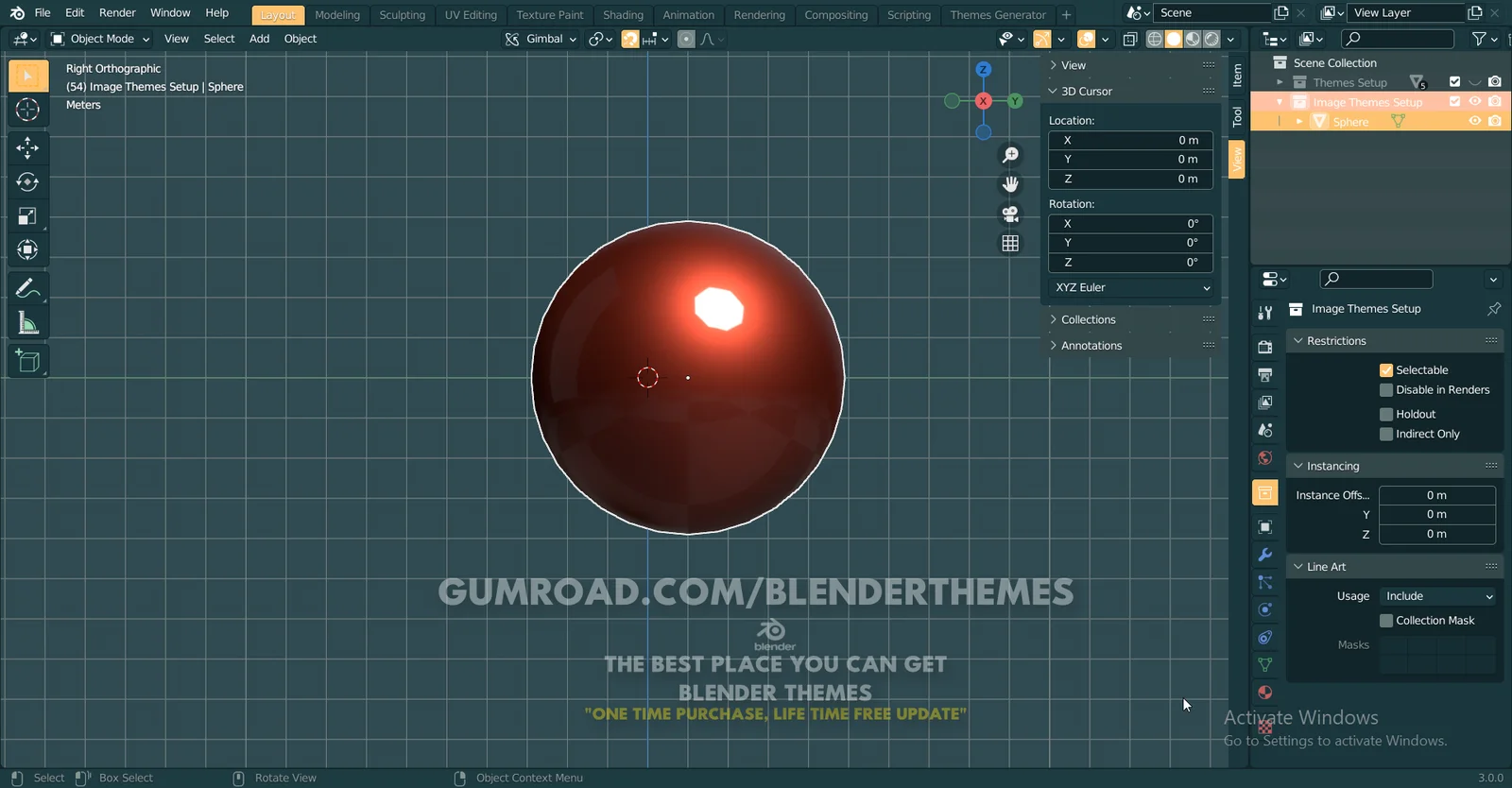1512x788 pixels.
Task: Activate the Select Box tool
Action: click(x=27, y=76)
